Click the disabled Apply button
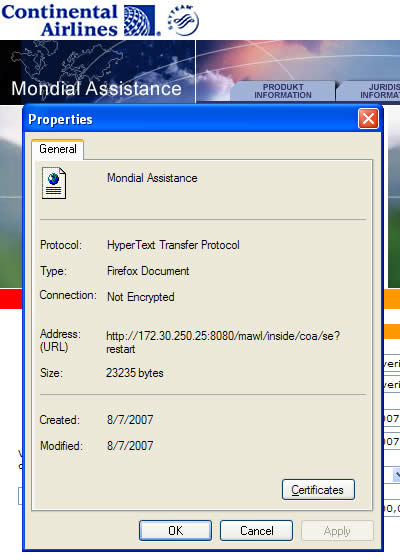The width and height of the screenshot is (400, 560). click(x=337, y=530)
